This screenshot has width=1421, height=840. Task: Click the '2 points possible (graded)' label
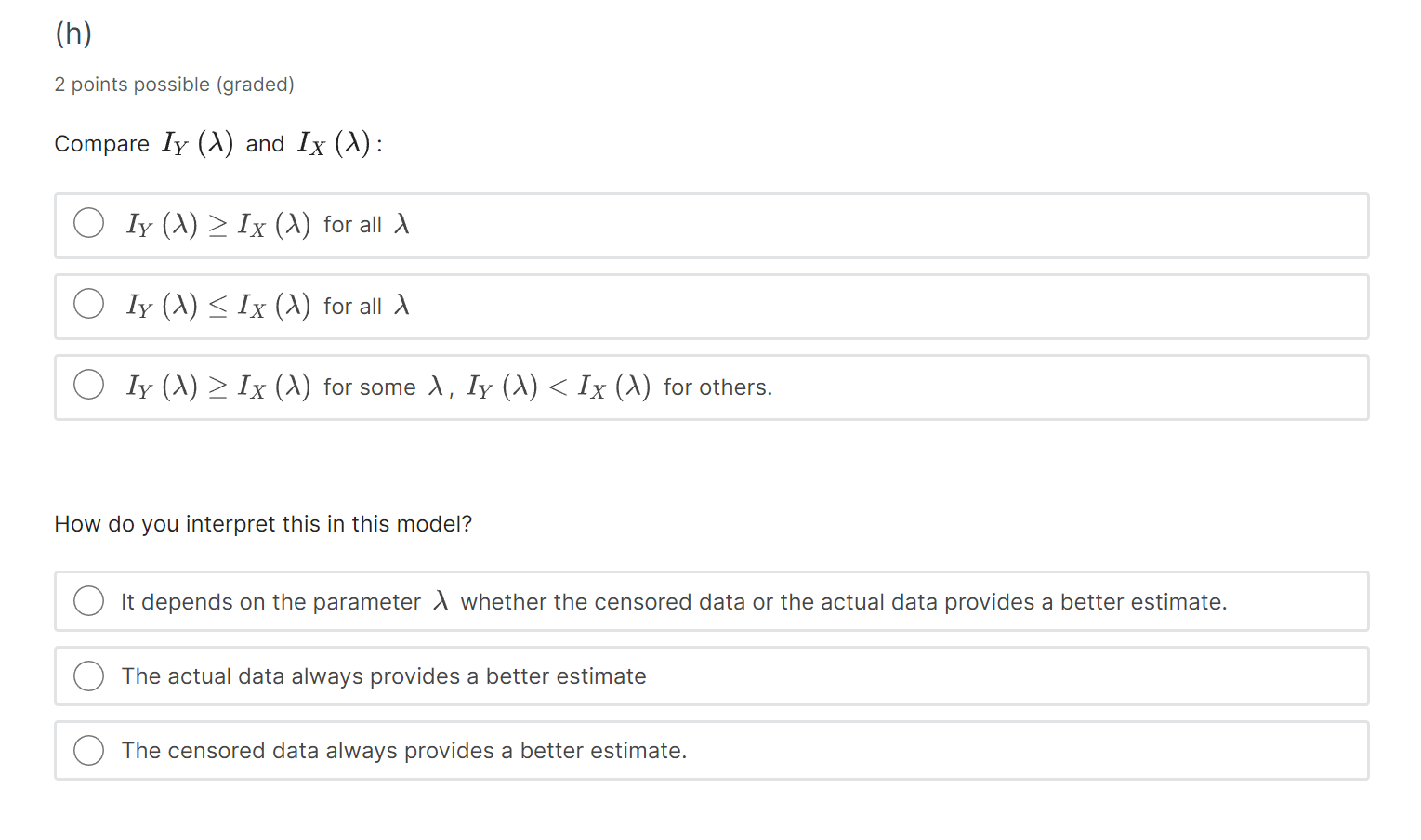pos(174,84)
